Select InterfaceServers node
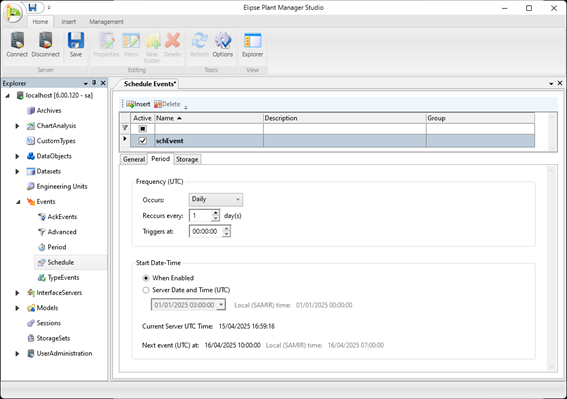This screenshot has height=399, width=567. pyautogui.click(x=59, y=293)
